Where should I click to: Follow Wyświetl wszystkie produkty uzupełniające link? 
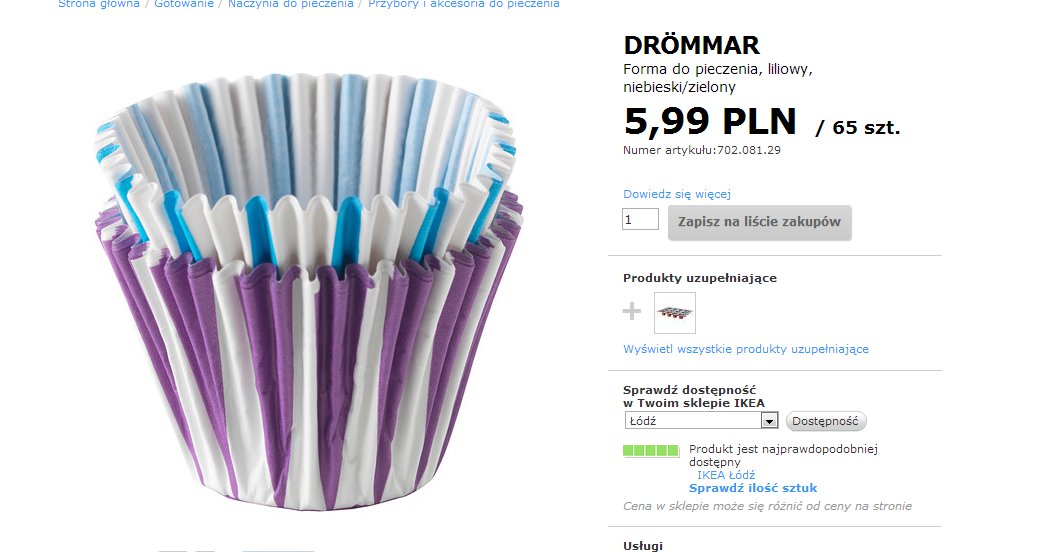tap(745, 349)
